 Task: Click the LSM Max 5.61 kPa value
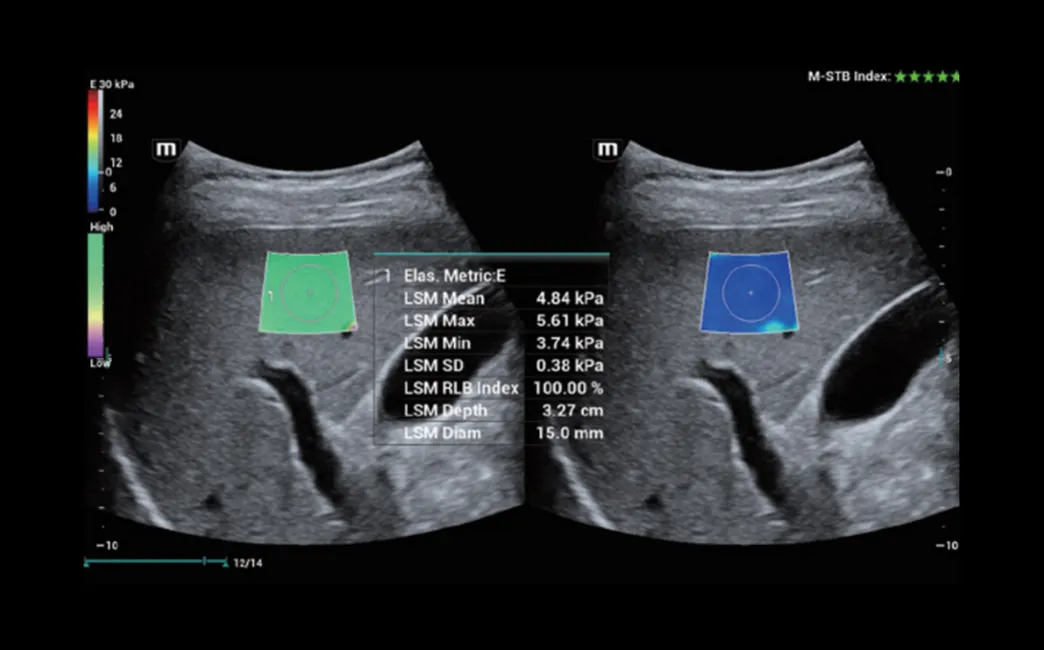[x=570, y=321]
